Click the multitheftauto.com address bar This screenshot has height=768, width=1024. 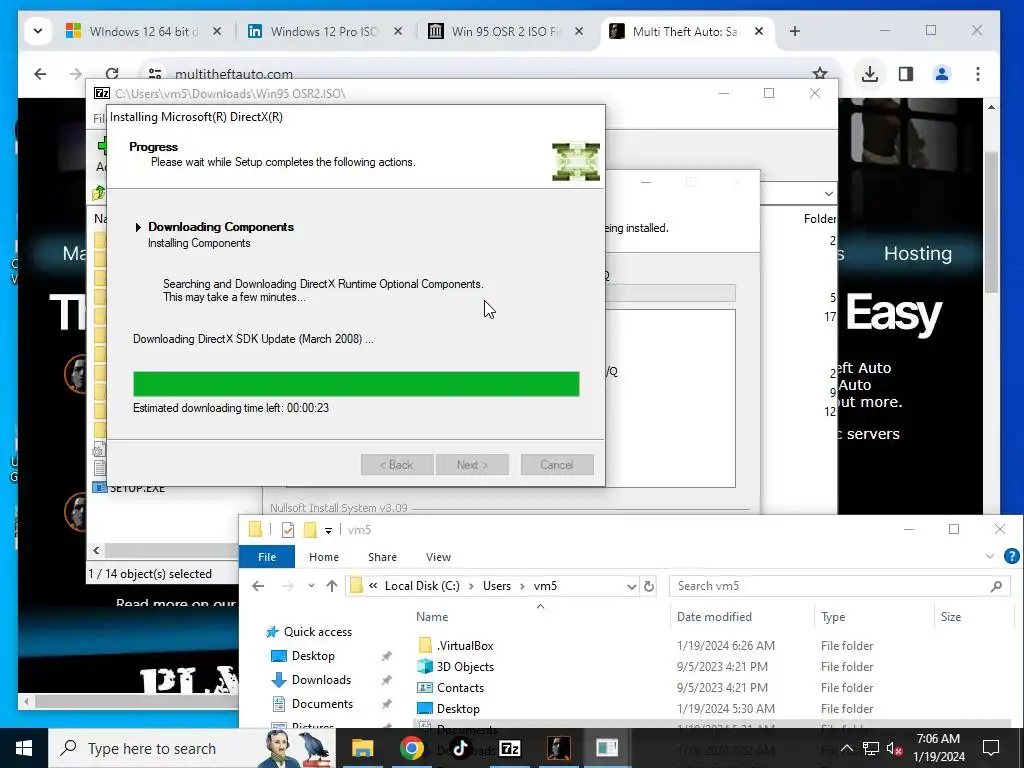tap(483, 74)
